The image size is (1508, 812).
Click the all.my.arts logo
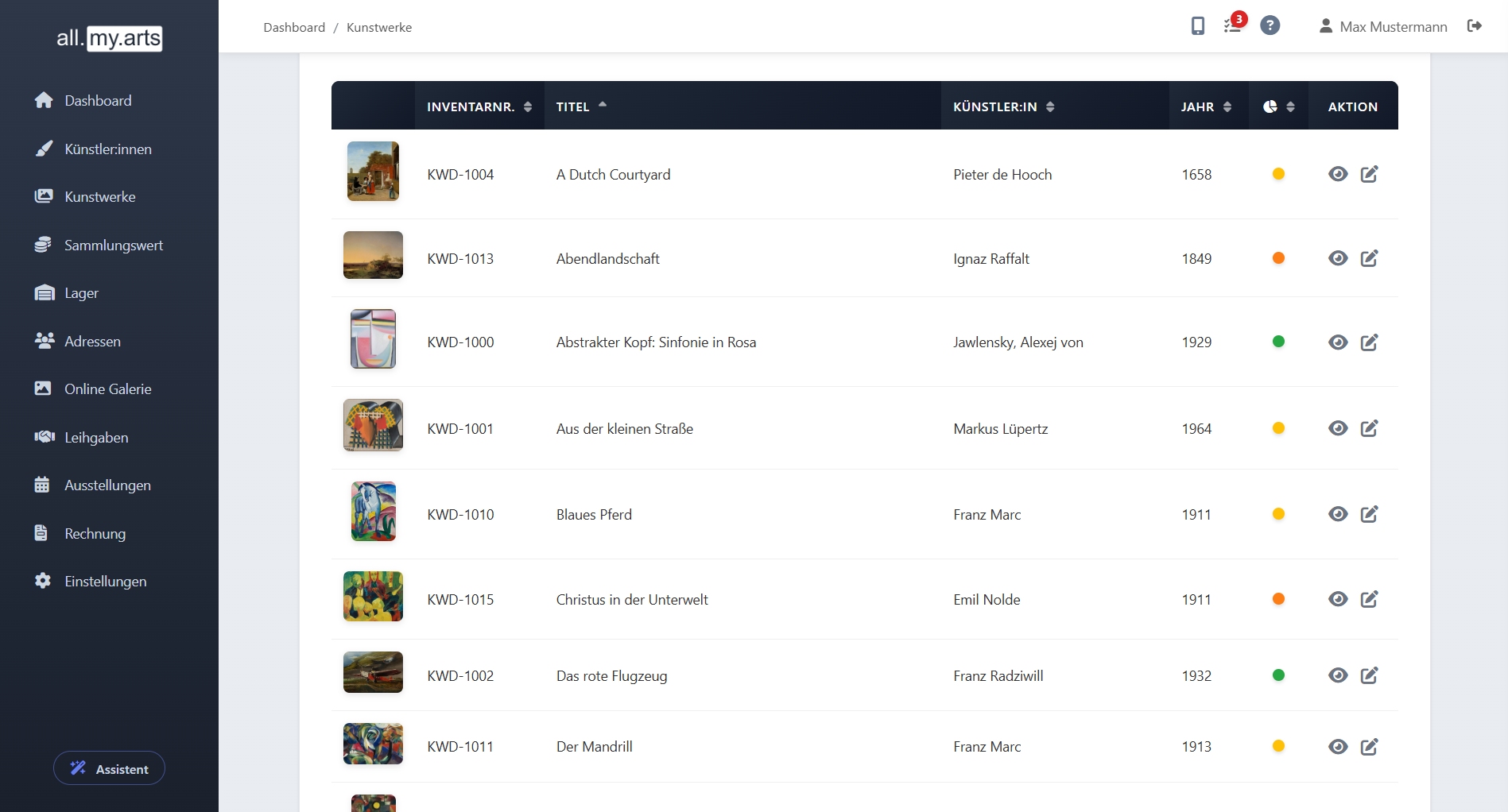tap(109, 38)
